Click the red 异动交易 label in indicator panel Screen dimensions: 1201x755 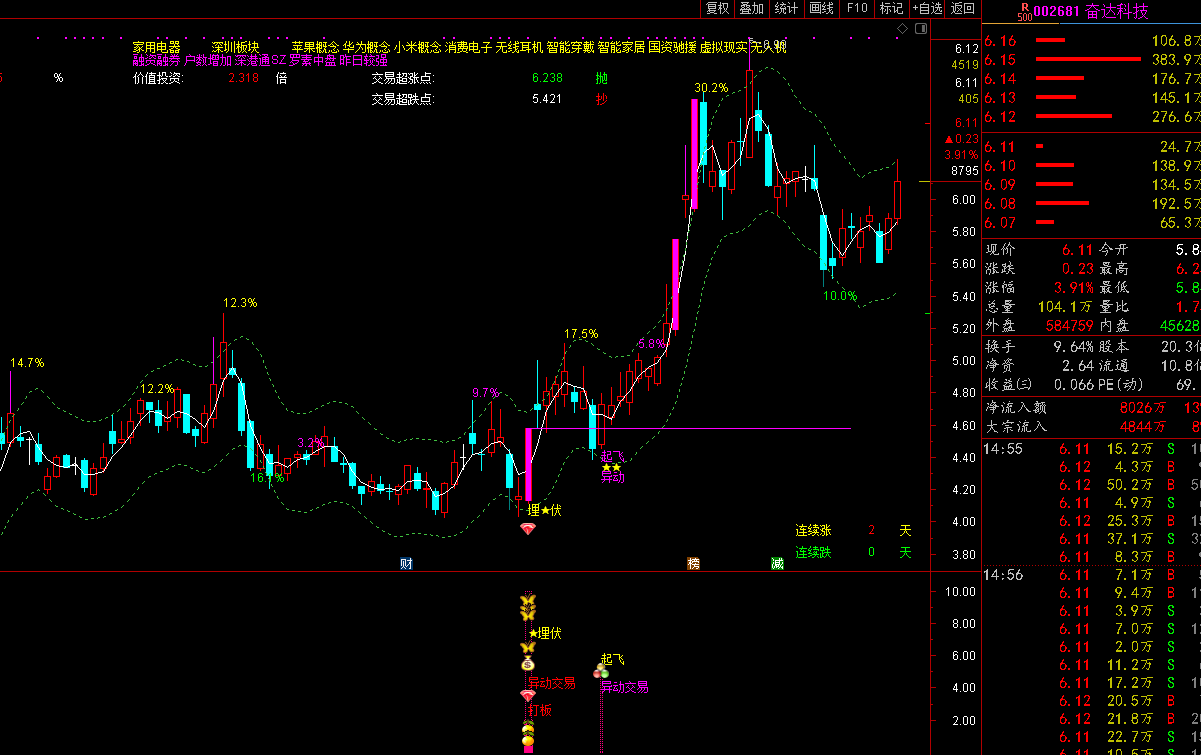pos(552,684)
